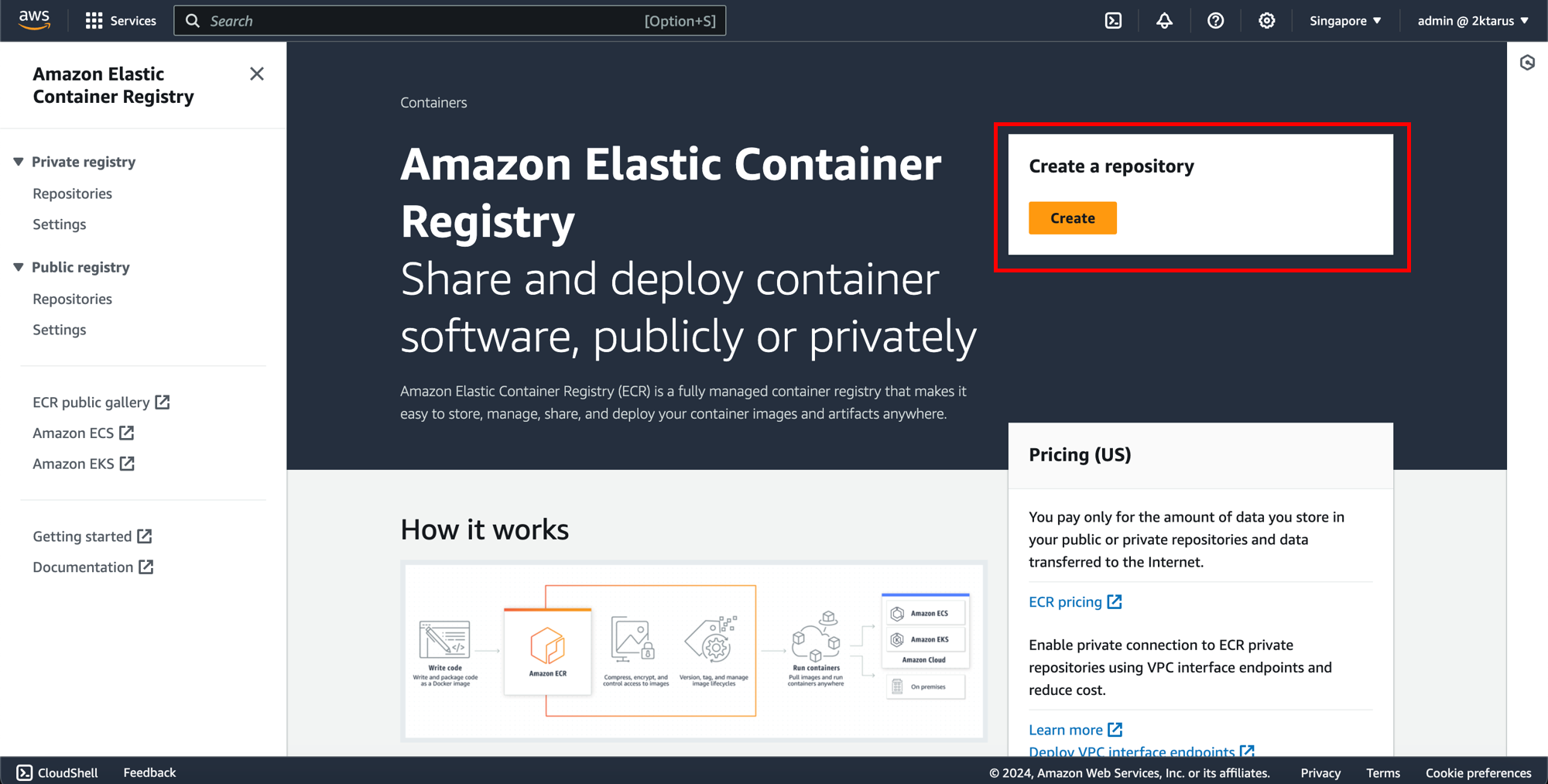Screen dimensions: 1548x784
Task: Click the Pricing (US) heading
Action: (1080, 454)
